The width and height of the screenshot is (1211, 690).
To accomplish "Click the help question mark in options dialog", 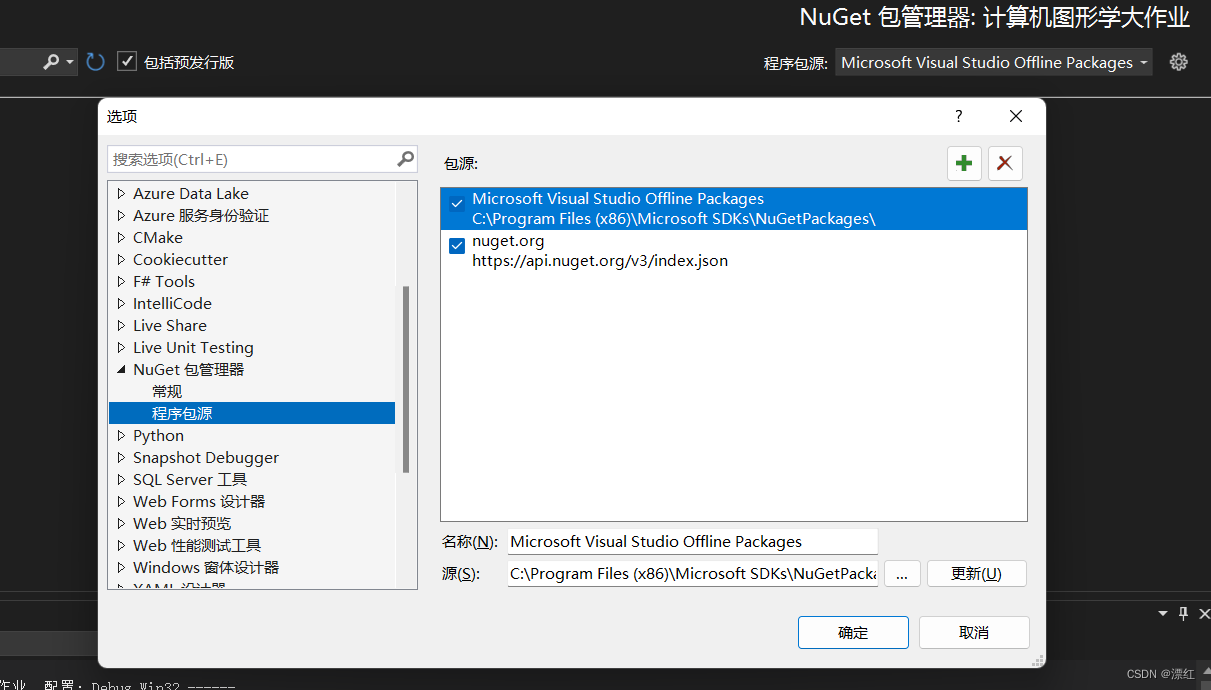I will pyautogui.click(x=958, y=116).
